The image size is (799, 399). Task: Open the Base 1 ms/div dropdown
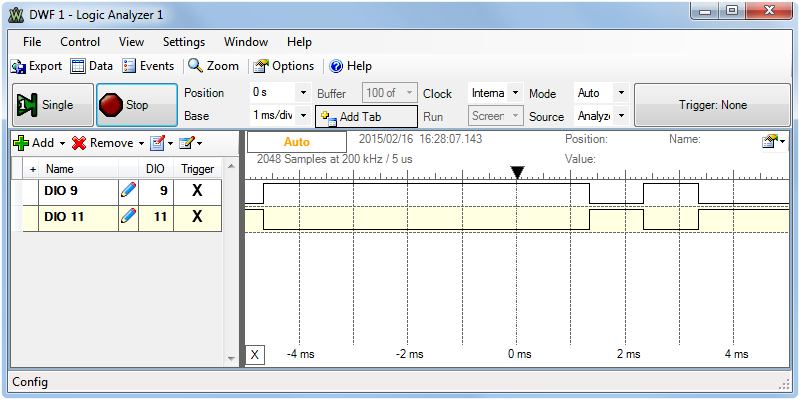pyautogui.click(x=304, y=116)
